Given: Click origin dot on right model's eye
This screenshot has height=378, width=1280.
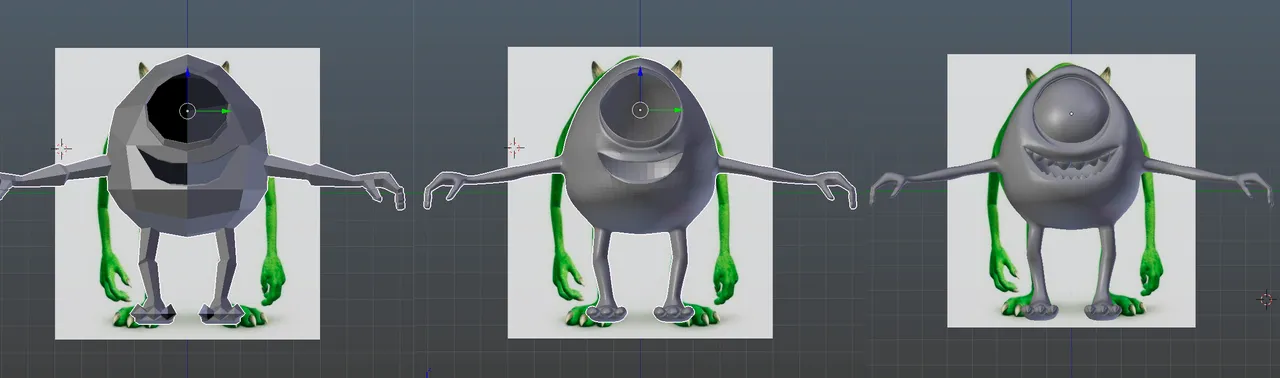Looking at the screenshot, I should pos(1071,114).
